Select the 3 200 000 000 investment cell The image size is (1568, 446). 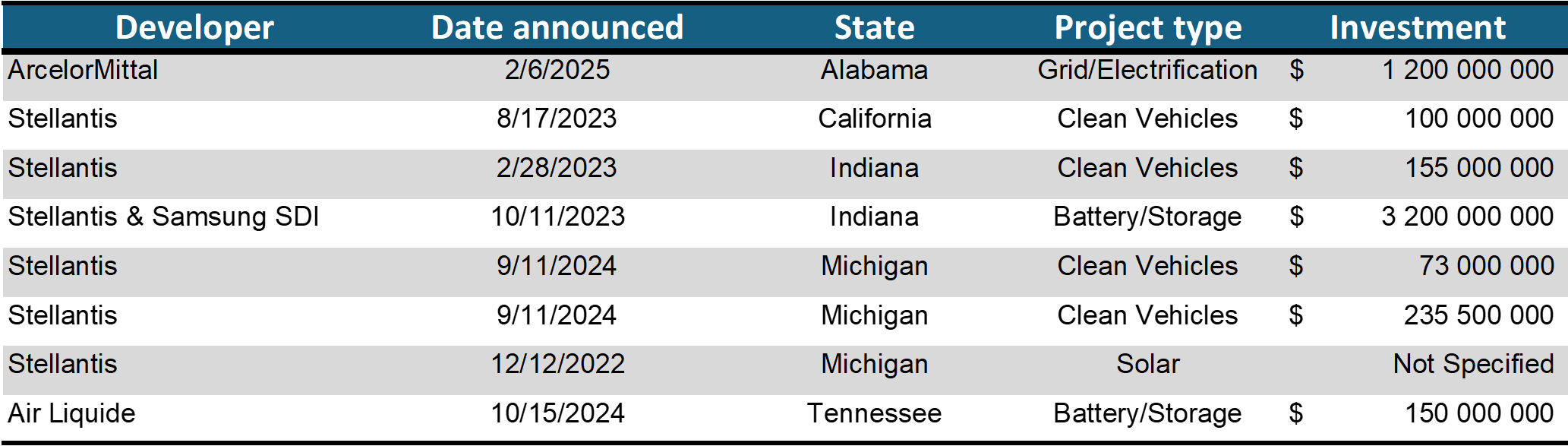tap(1467, 217)
